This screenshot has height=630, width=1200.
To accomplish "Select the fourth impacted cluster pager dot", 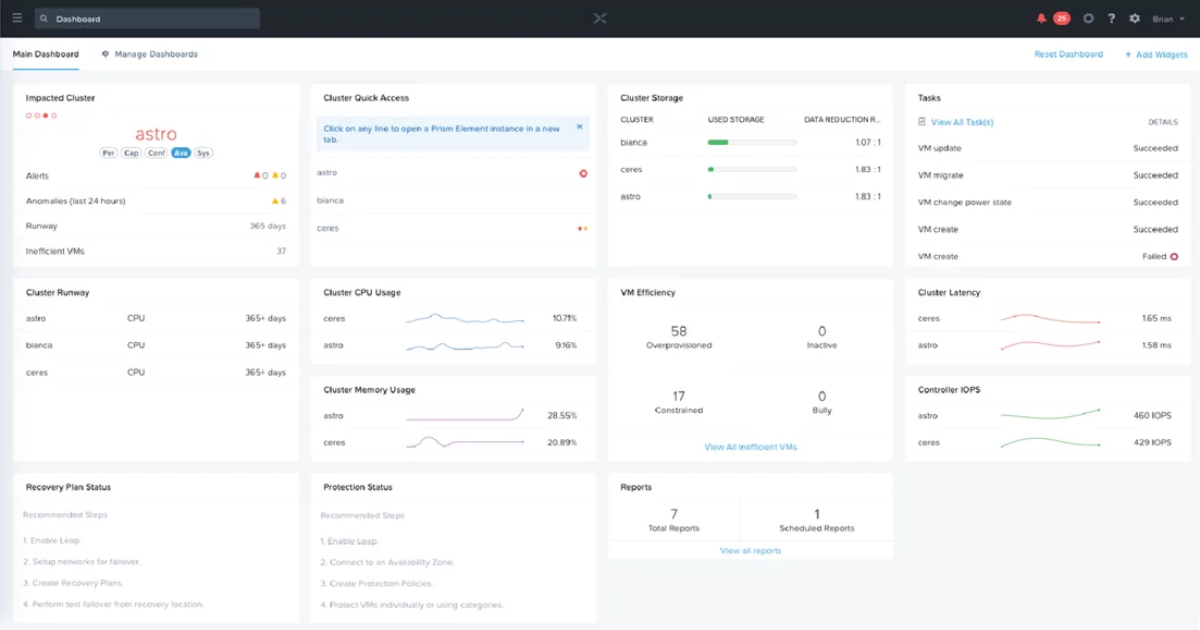I will tap(54, 116).
